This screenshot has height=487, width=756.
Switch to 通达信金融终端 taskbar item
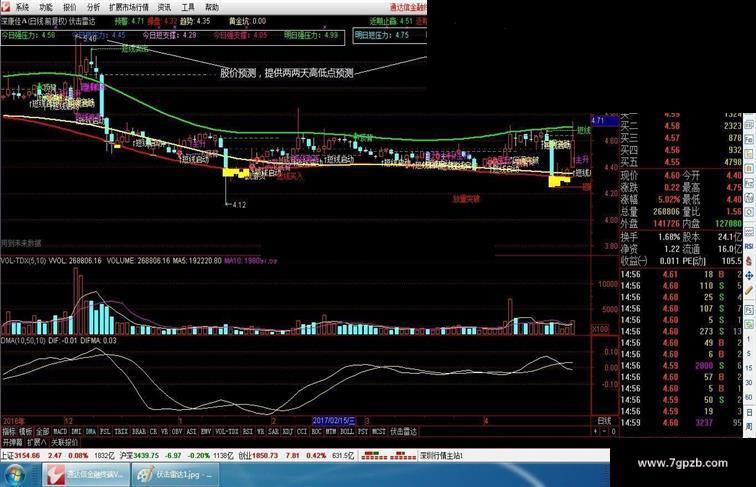tap(84, 474)
